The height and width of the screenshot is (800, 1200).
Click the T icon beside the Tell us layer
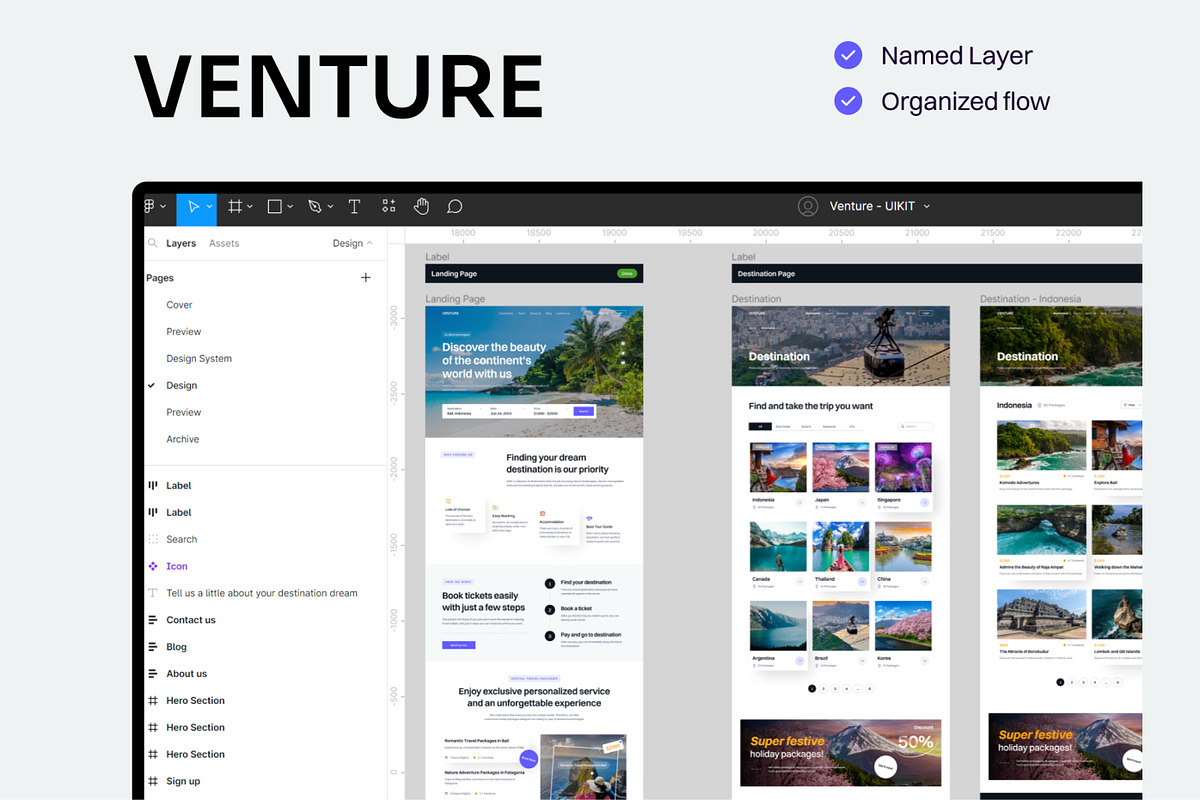click(153, 593)
